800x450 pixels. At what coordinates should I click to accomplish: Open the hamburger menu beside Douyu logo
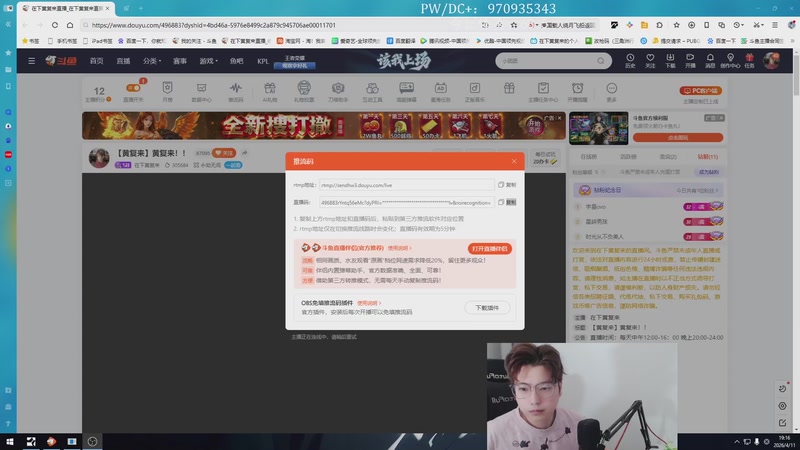pyautogui.click(x=32, y=61)
